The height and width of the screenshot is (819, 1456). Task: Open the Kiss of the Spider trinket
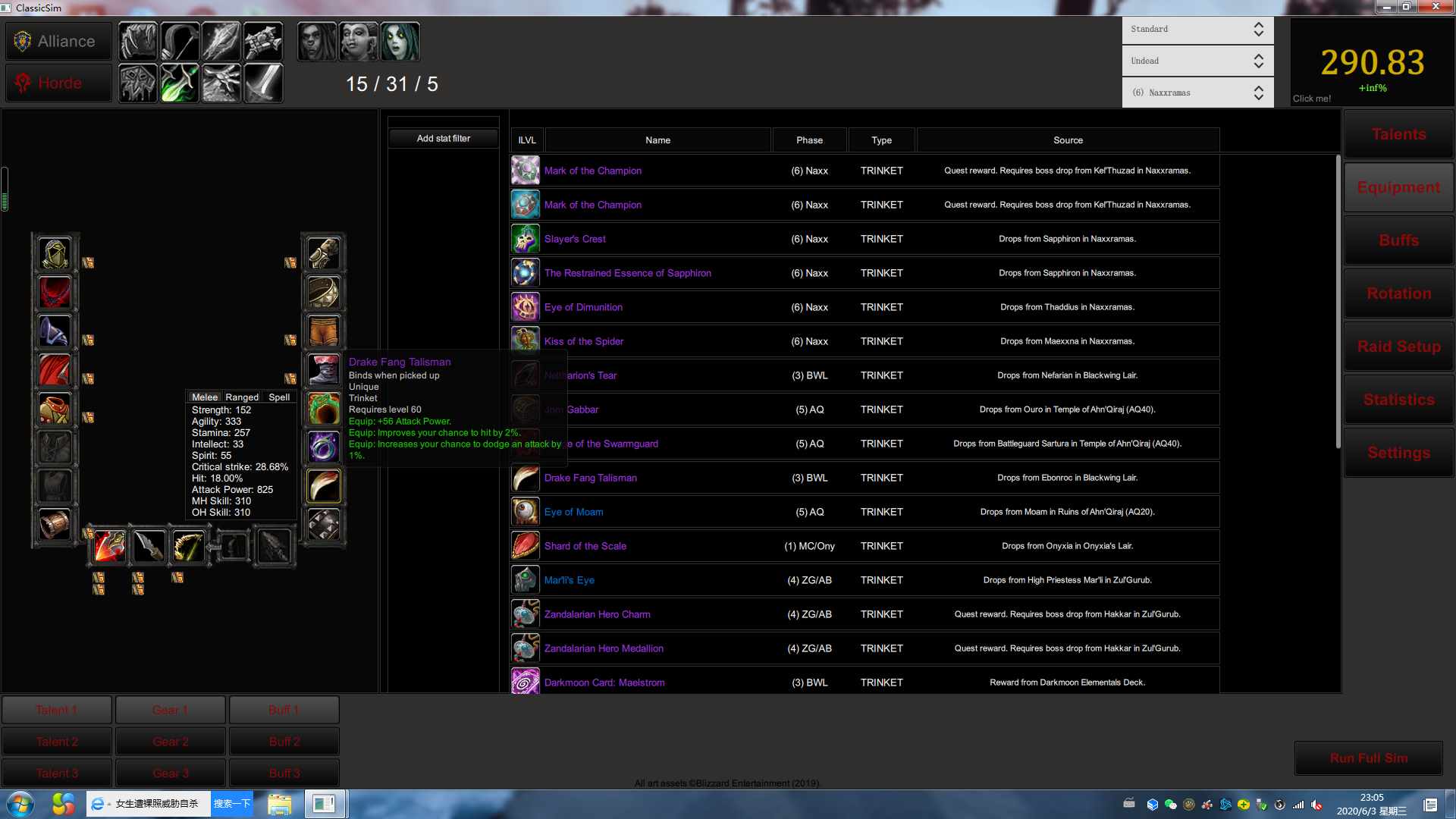point(584,340)
